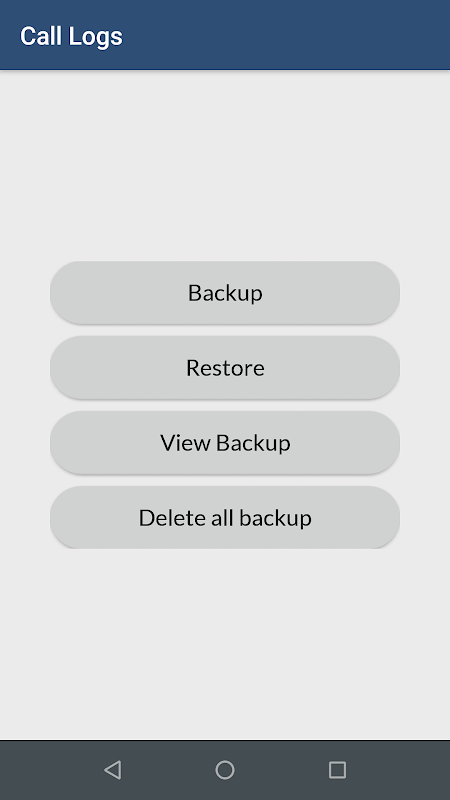Remove every backup with the bottom button
The height and width of the screenshot is (800, 450).
[x=225, y=518]
